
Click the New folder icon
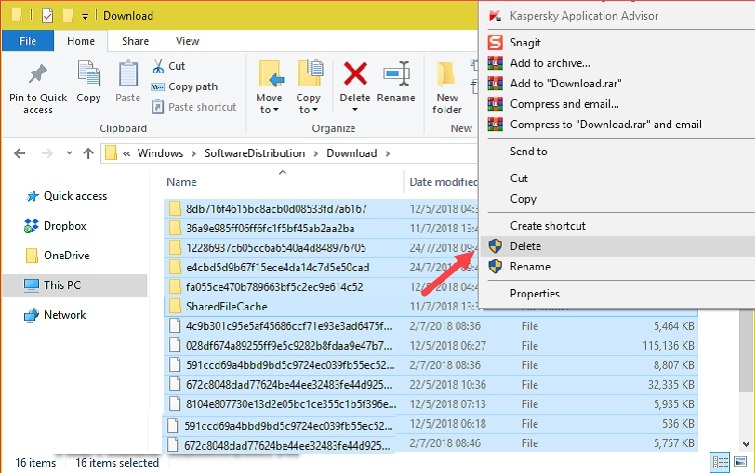pyautogui.click(x=447, y=76)
